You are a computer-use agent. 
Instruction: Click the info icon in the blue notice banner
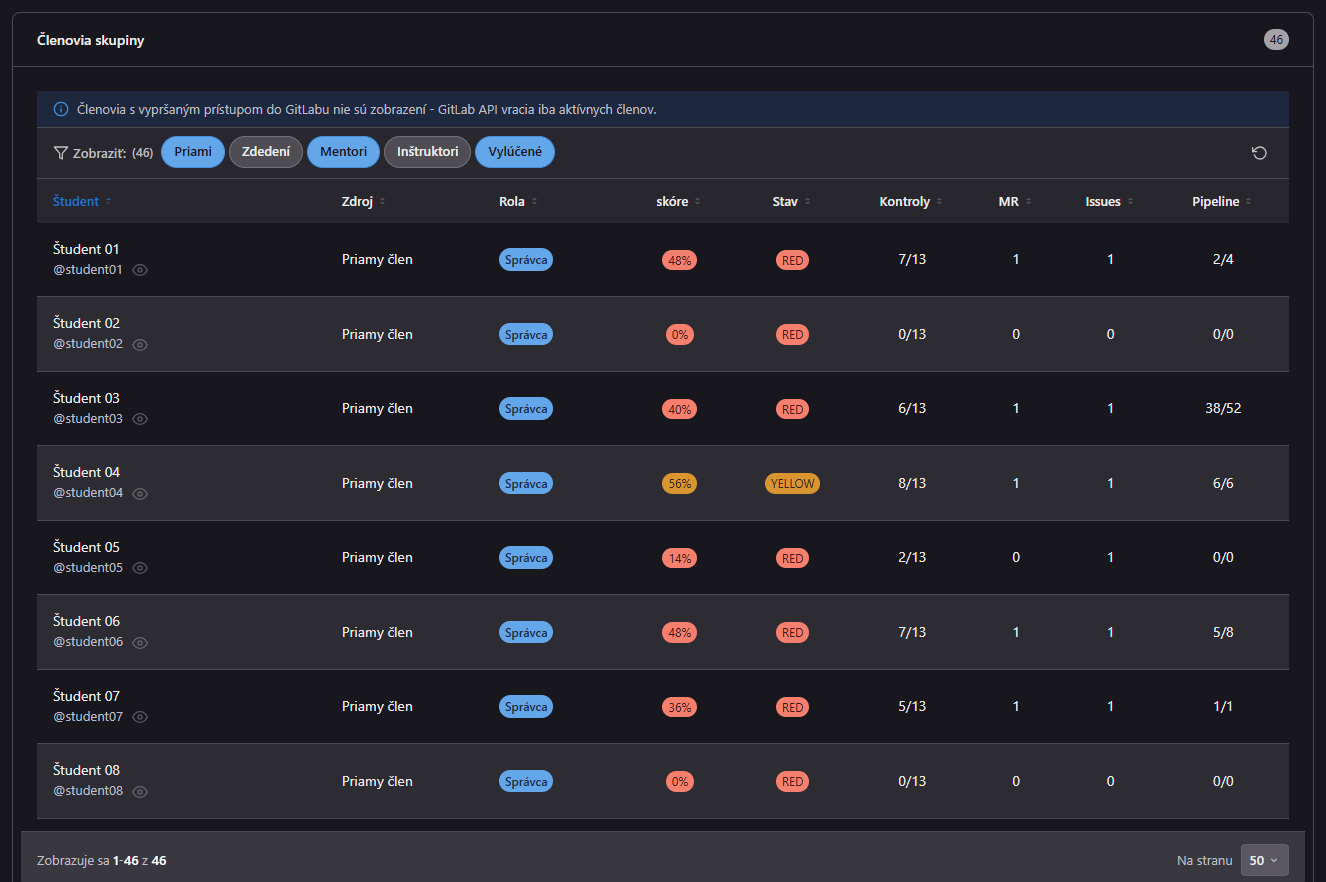(61, 109)
